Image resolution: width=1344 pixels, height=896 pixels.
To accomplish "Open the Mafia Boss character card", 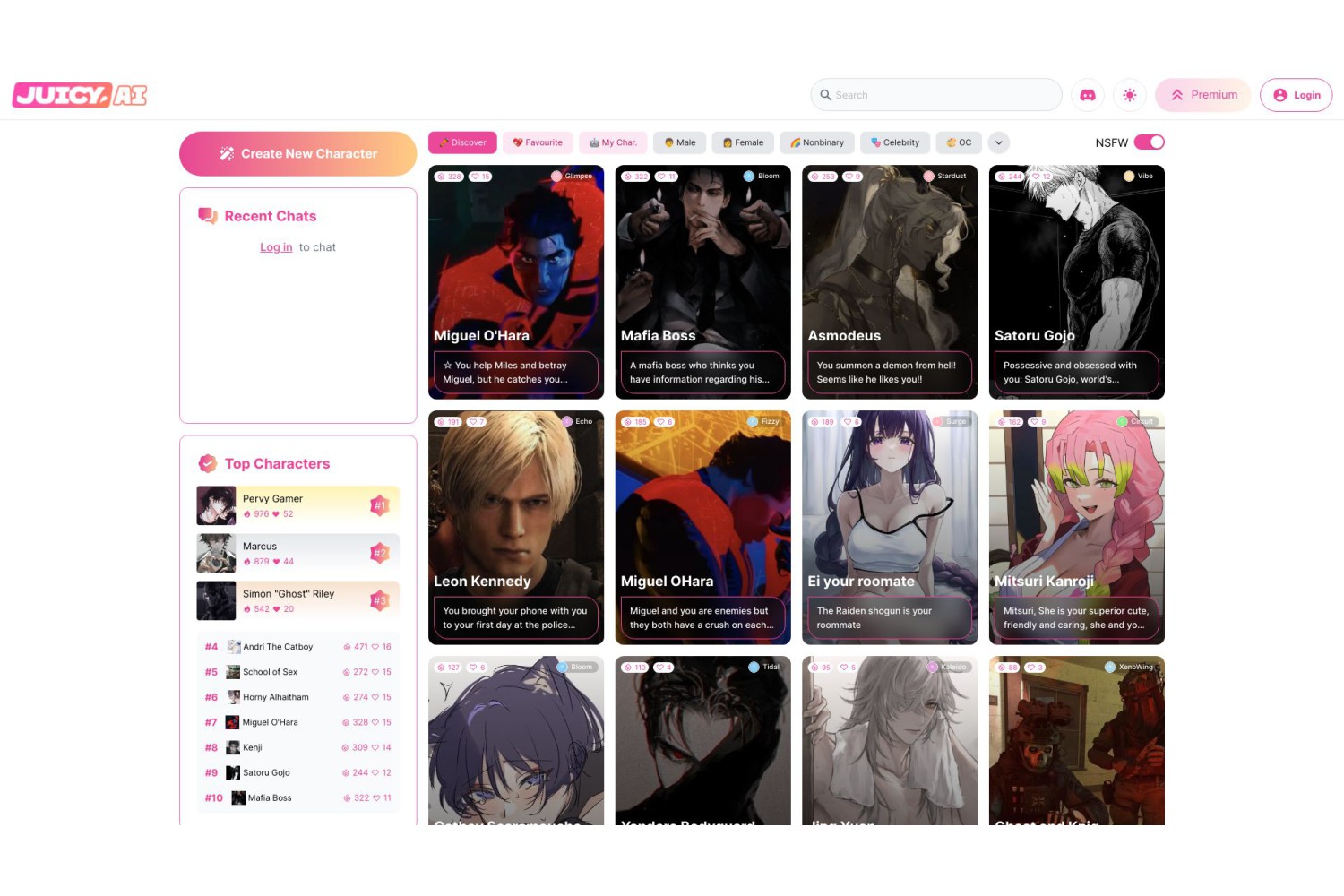I will click(x=703, y=282).
